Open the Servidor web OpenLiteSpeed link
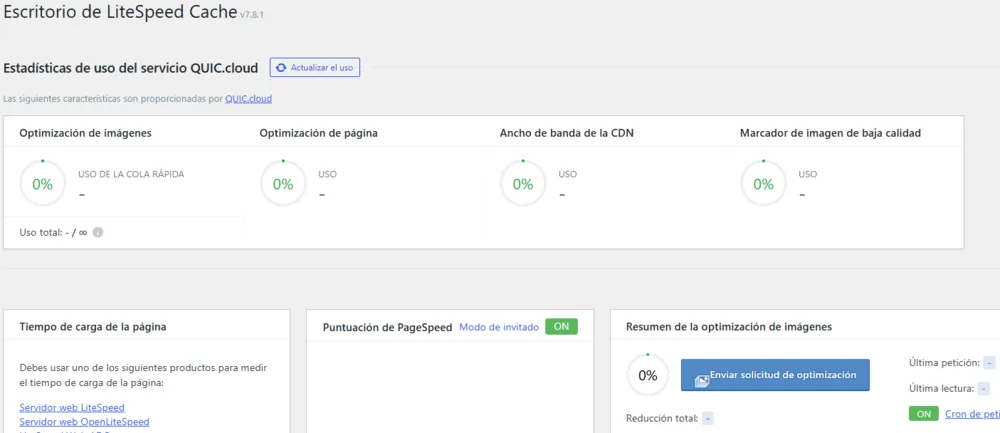1000x433 pixels. 84,422
